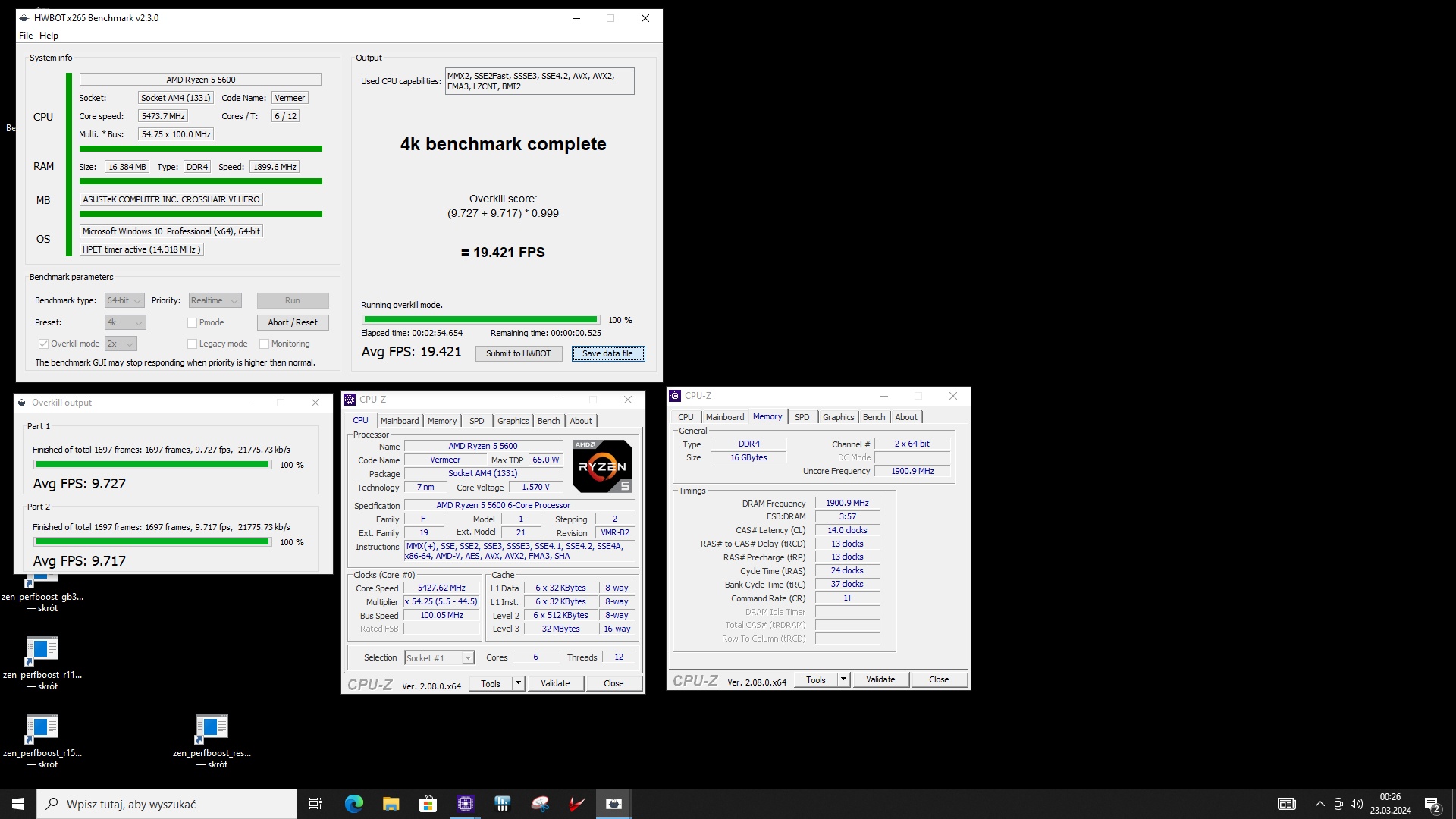
Task: Launch Microsoft Edge from taskbar
Action: tap(354, 804)
